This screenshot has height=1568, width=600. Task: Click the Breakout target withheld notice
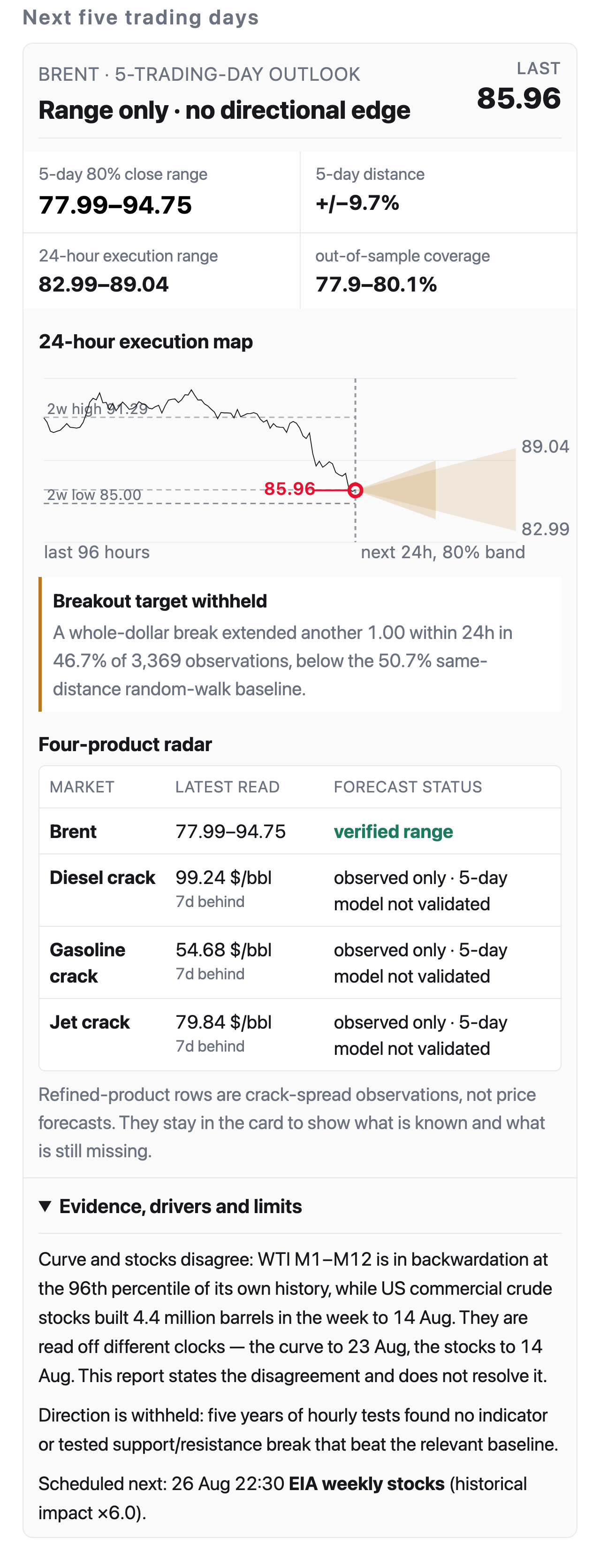(300, 644)
